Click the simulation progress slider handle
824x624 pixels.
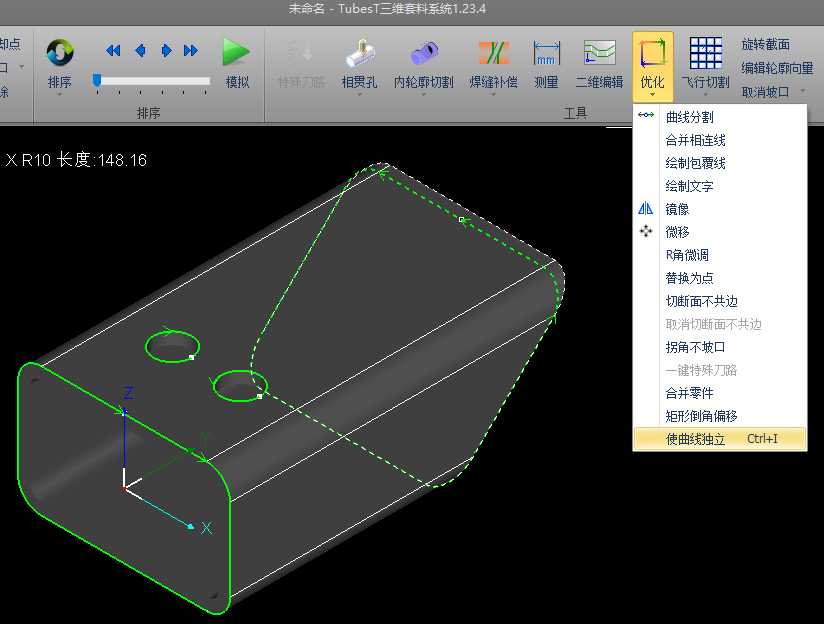pyautogui.click(x=97, y=80)
